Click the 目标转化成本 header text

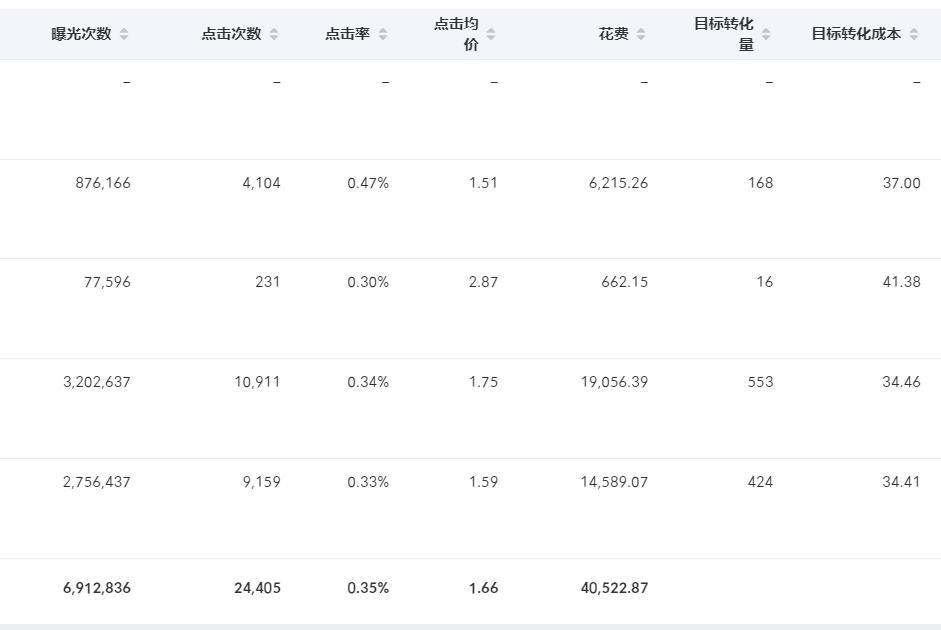pos(856,34)
